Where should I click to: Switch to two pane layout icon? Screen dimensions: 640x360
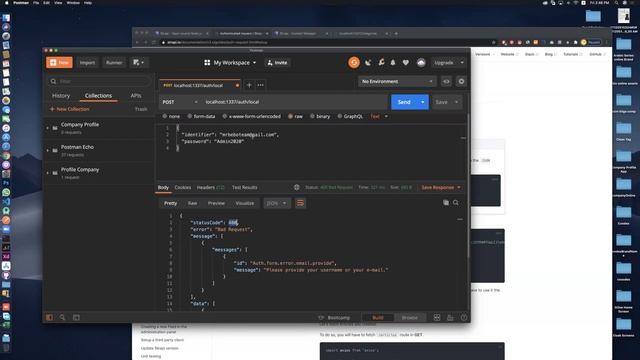pyautogui.click(x=437, y=317)
